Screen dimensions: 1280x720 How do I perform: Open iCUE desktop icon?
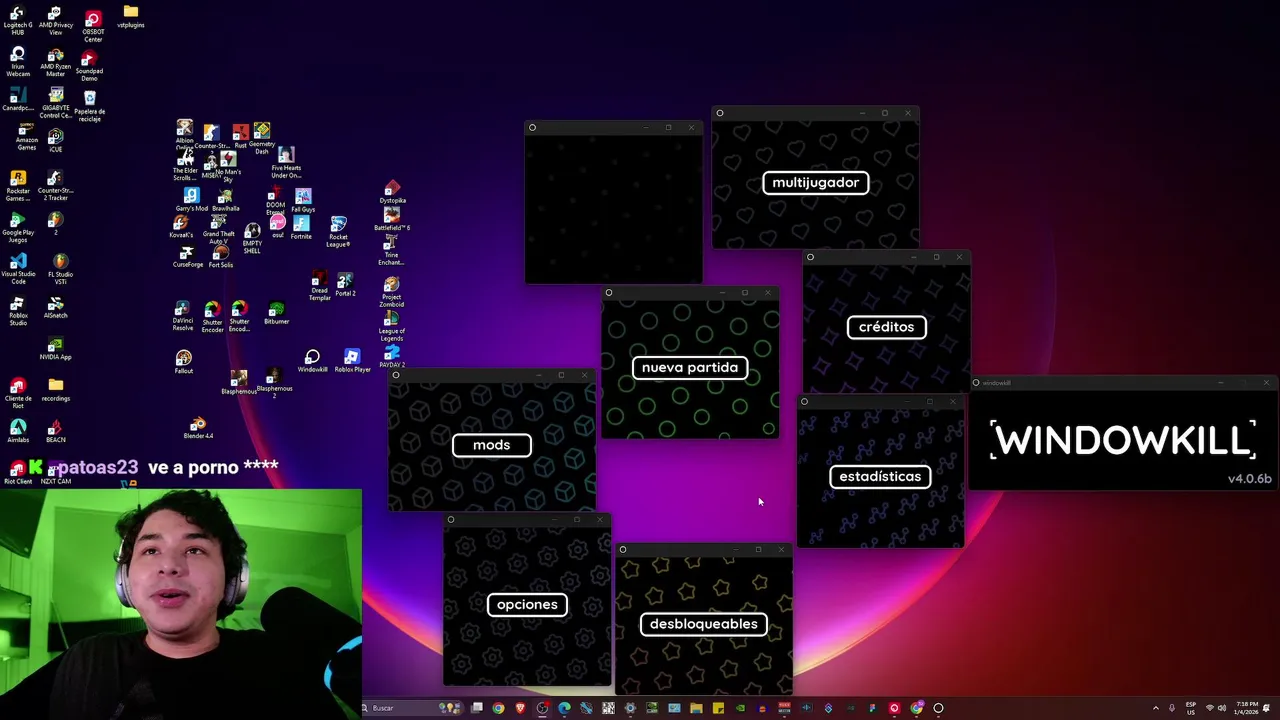(x=56, y=140)
